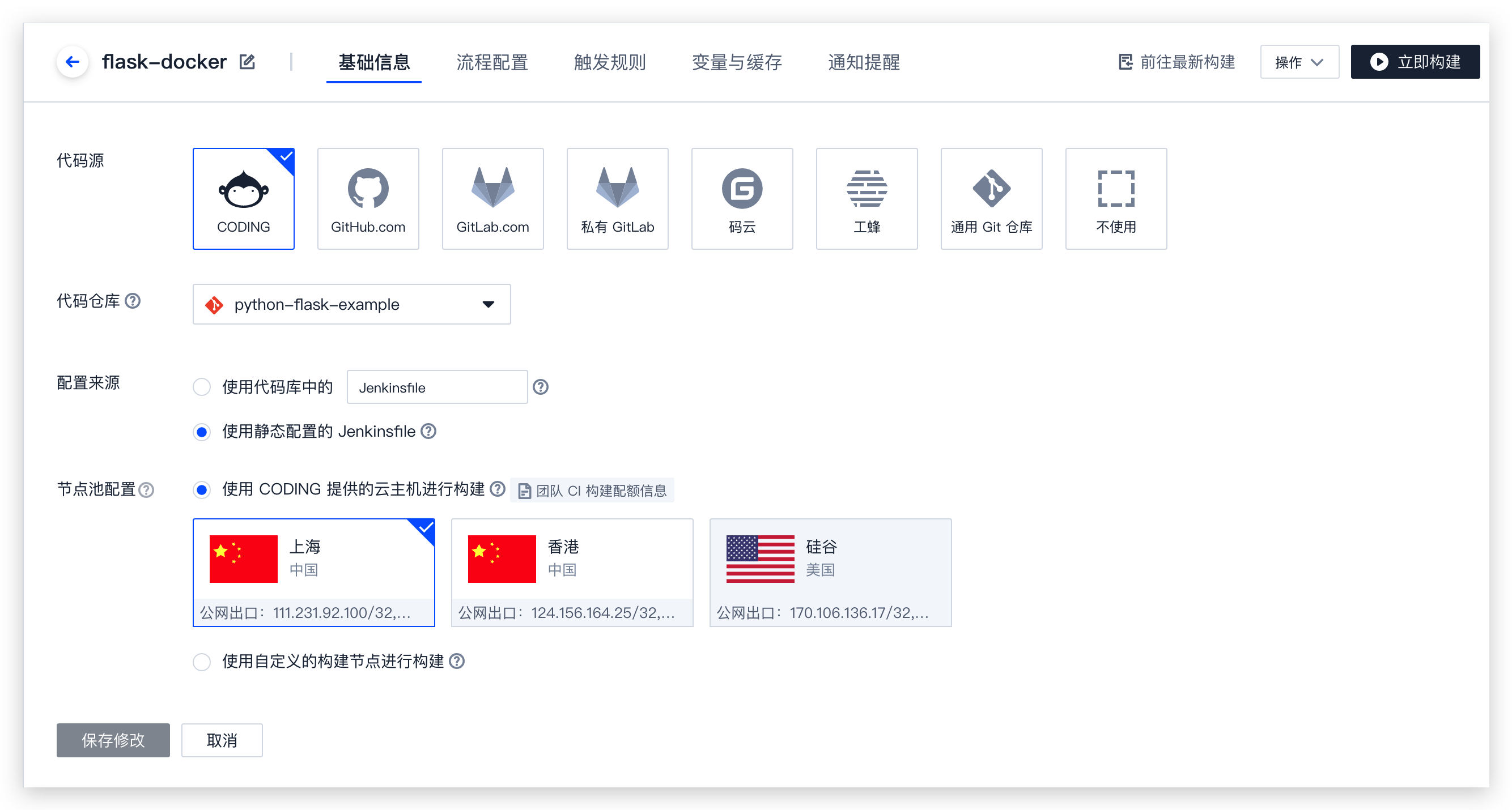Select 工蜂 code source
The width and height of the screenshot is (1512, 810).
tap(867, 199)
